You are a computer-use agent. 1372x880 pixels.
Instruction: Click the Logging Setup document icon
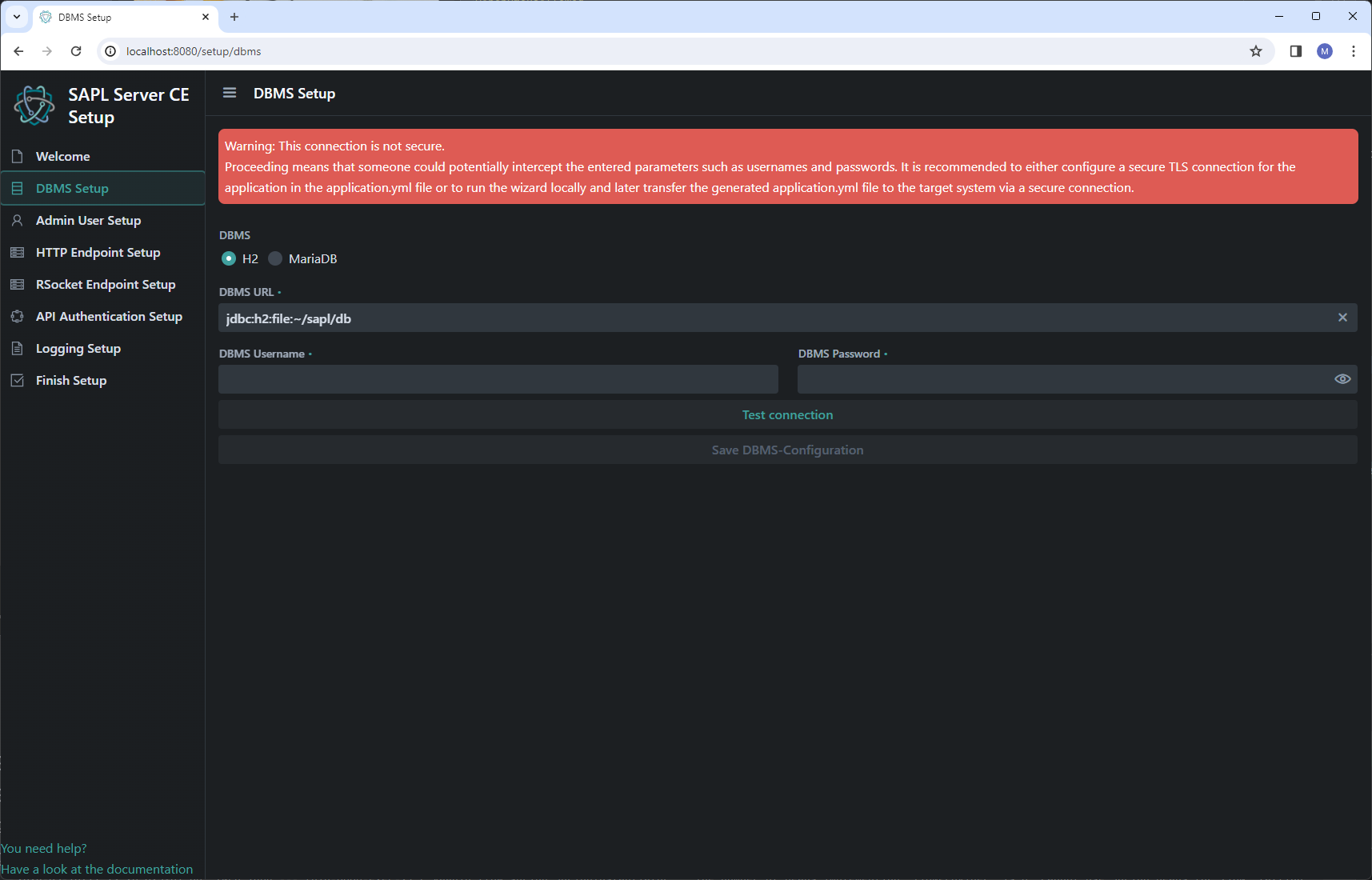(x=17, y=348)
